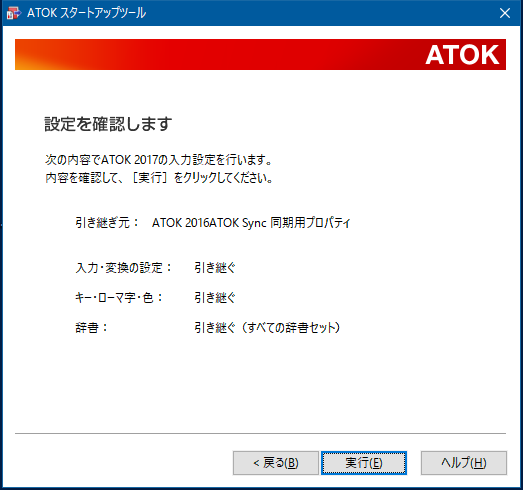
Task: Click 引き継ぐ value beside 入力・変換の設定
Action: coord(215,268)
